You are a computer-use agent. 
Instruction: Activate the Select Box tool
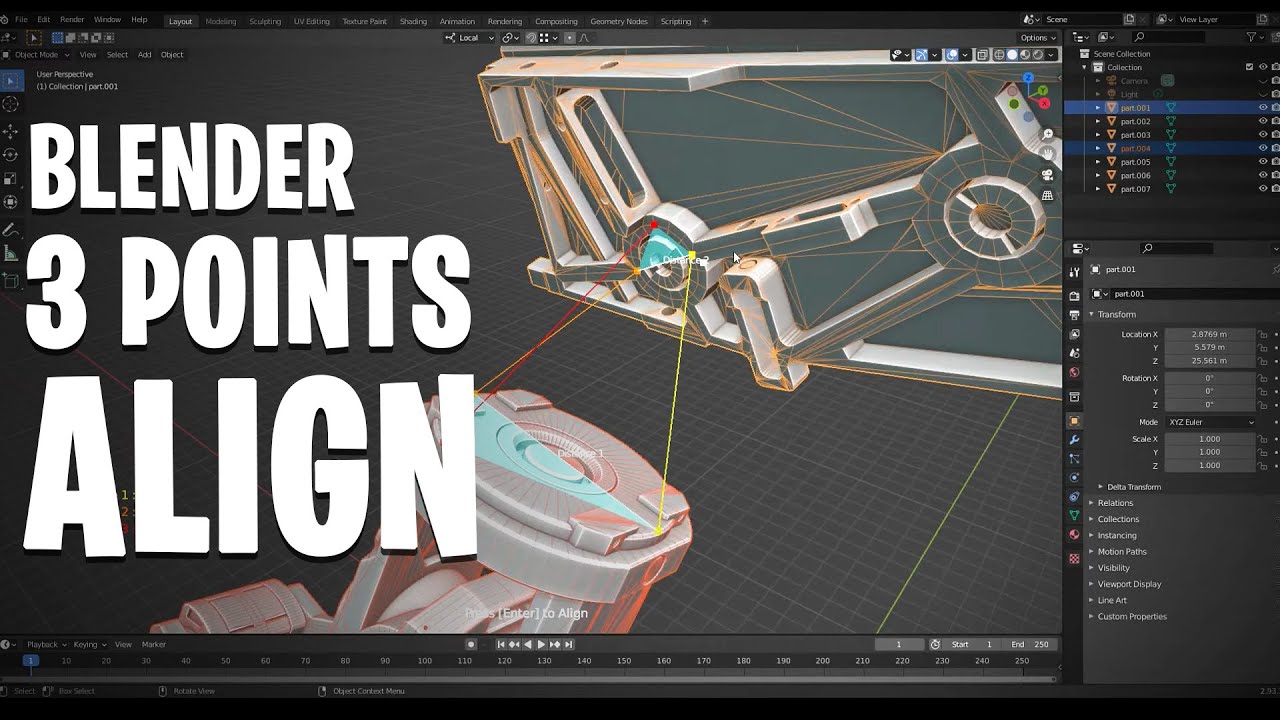pyautogui.click(x=11, y=81)
